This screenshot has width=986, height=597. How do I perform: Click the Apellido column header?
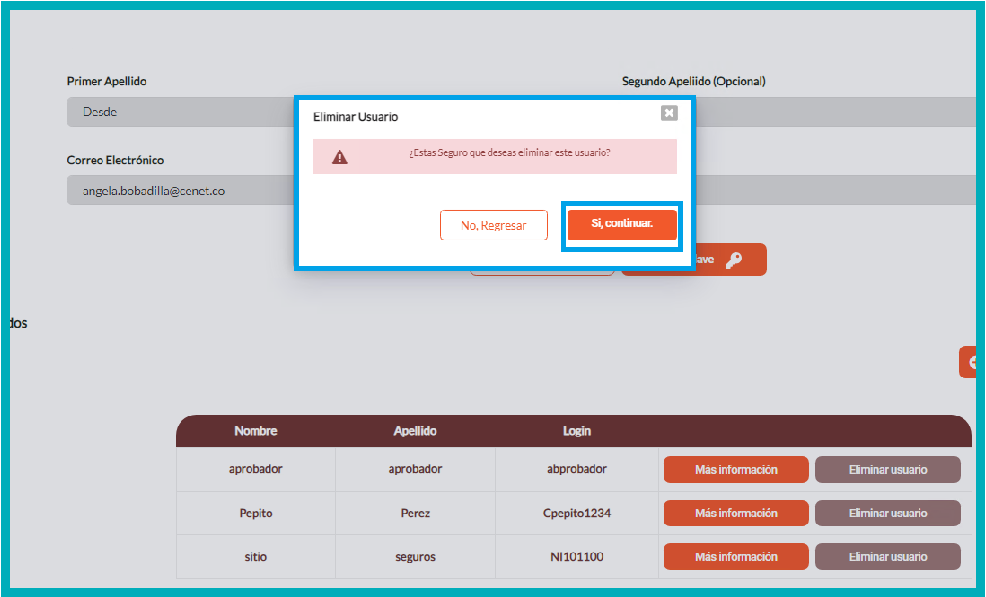pyautogui.click(x=415, y=431)
